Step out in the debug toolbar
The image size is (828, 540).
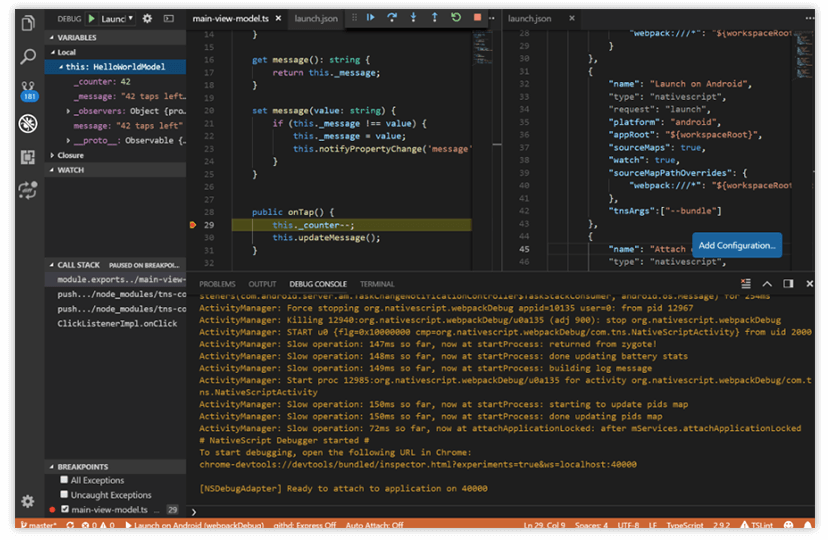[435, 17]
